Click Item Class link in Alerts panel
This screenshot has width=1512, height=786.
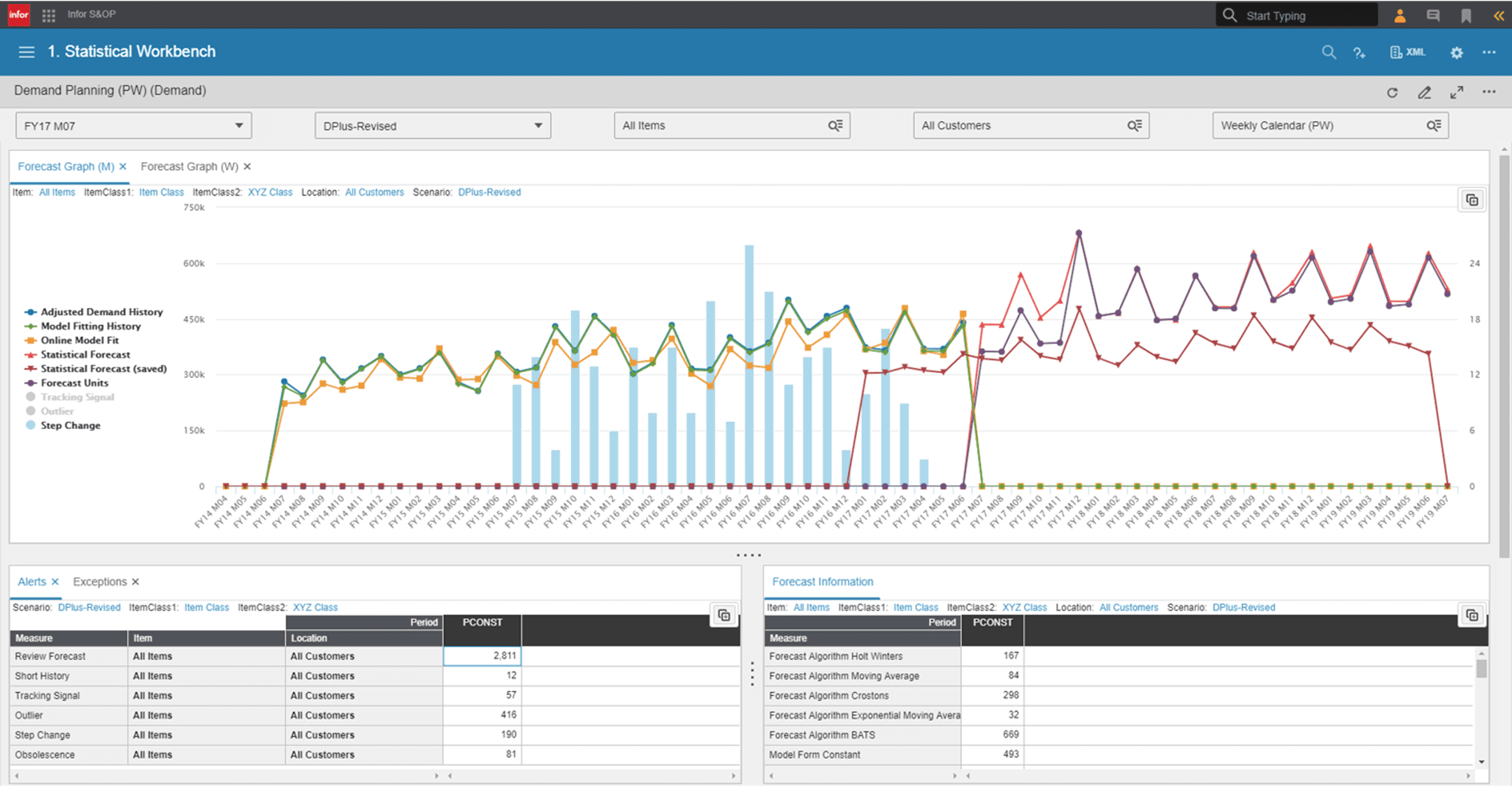[x=206, y=607]
